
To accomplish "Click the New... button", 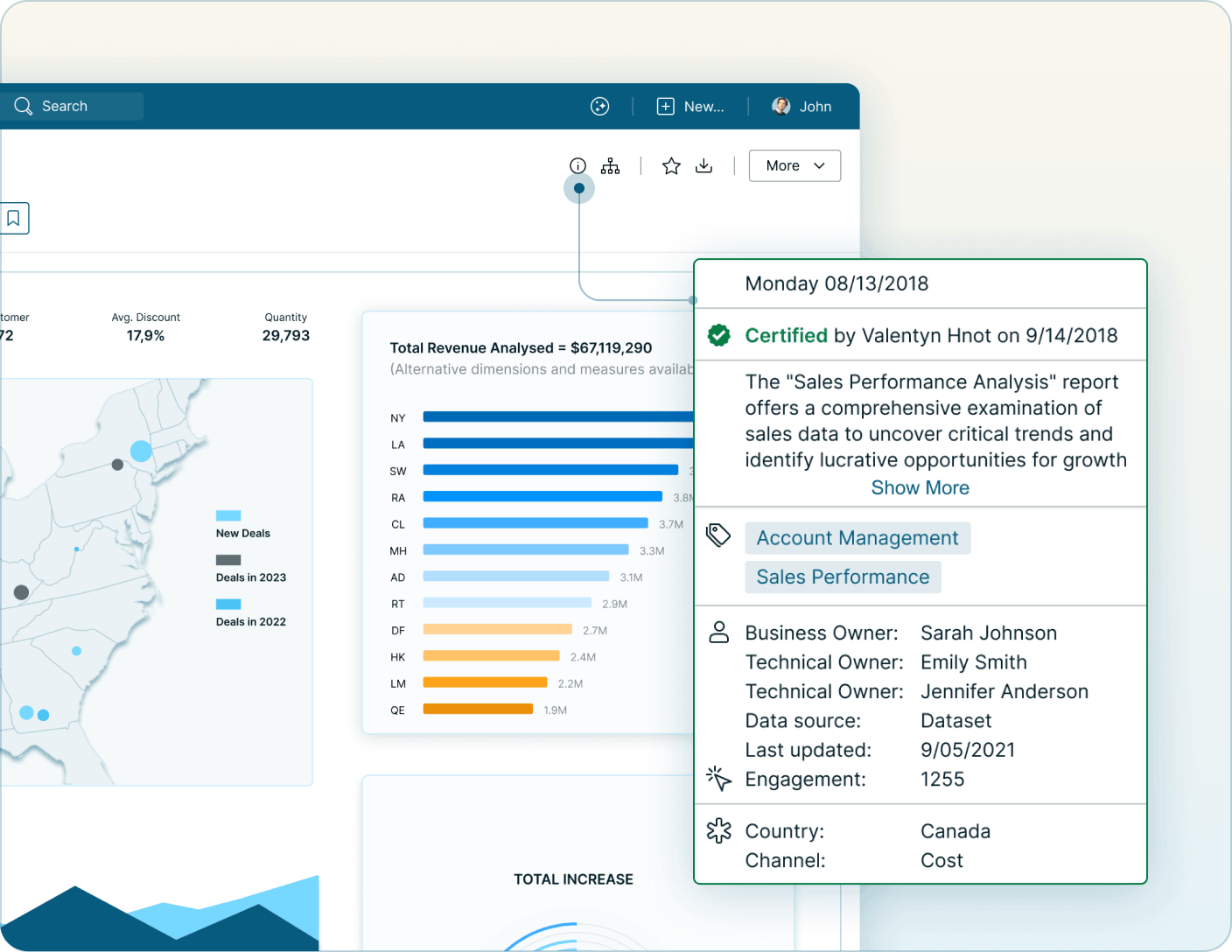I will coord(690,106).
